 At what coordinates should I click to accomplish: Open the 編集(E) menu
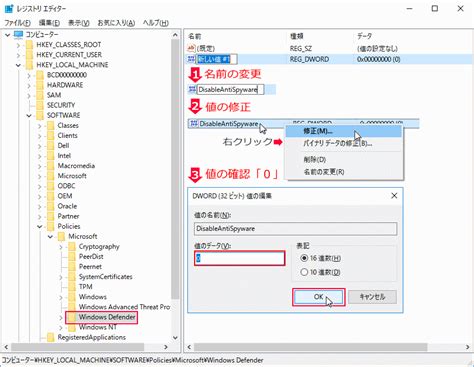(x=49, y=23)
